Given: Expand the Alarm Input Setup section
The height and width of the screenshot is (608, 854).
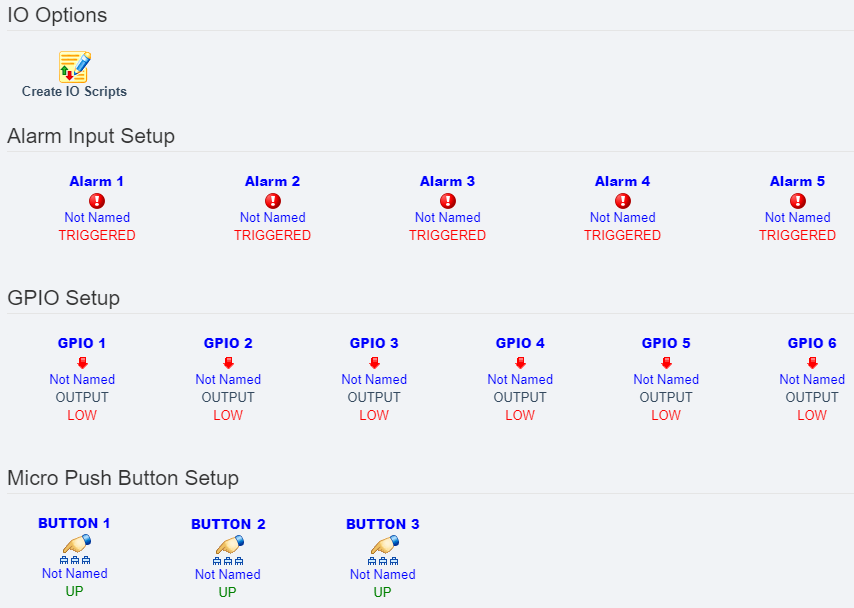Looking at the screenshot, I should pyautogui.click(x=91, y=136).
